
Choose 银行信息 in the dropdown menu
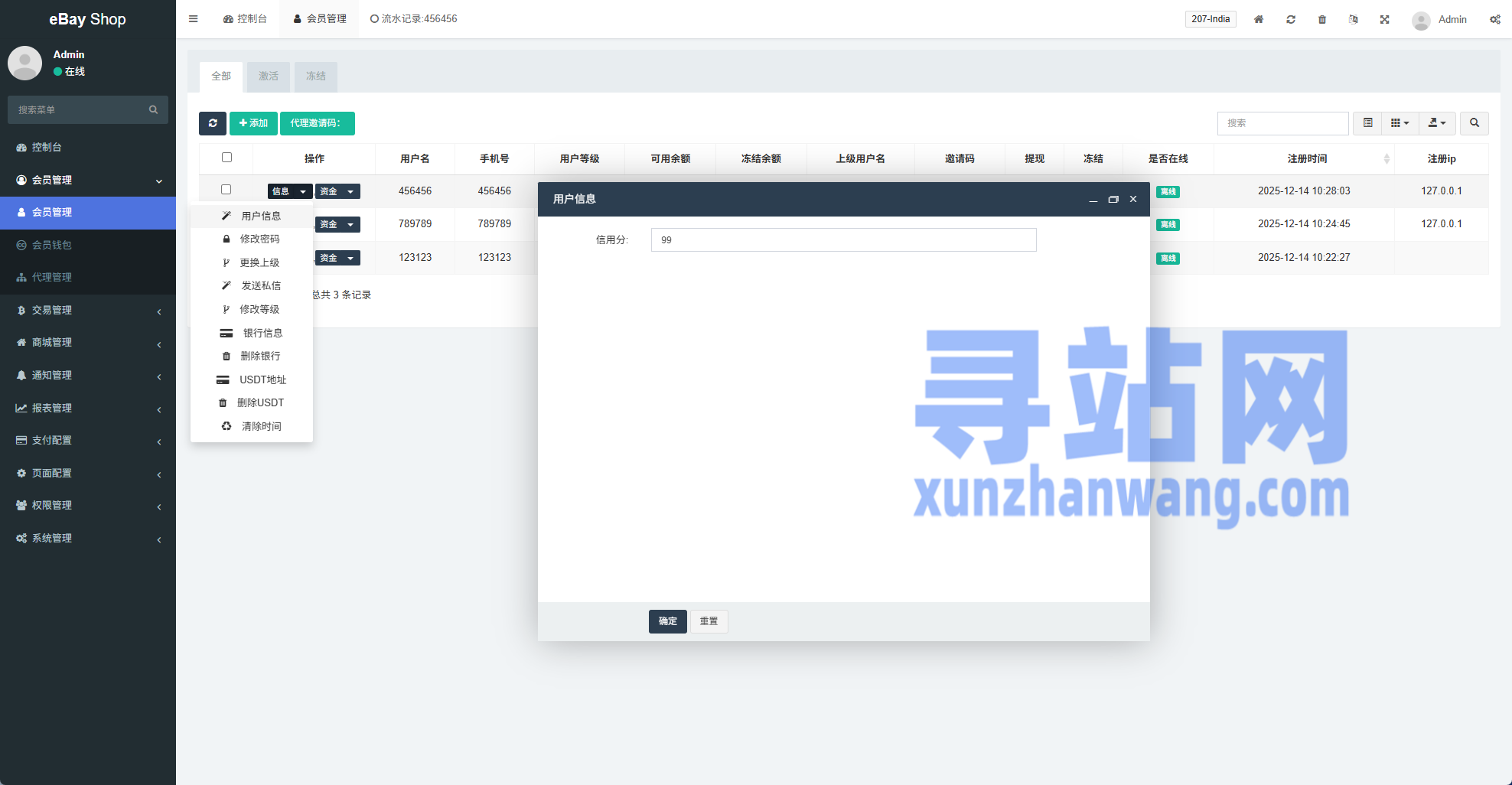point(262,333)
